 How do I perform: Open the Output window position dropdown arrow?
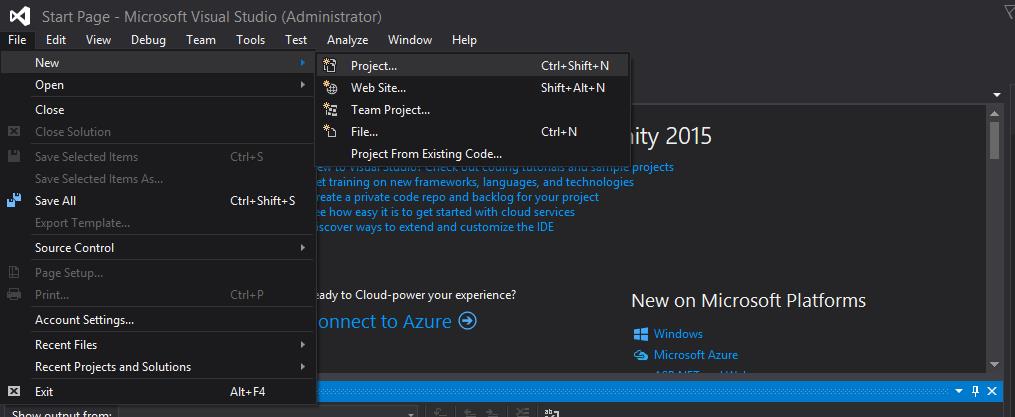(958, 391)
